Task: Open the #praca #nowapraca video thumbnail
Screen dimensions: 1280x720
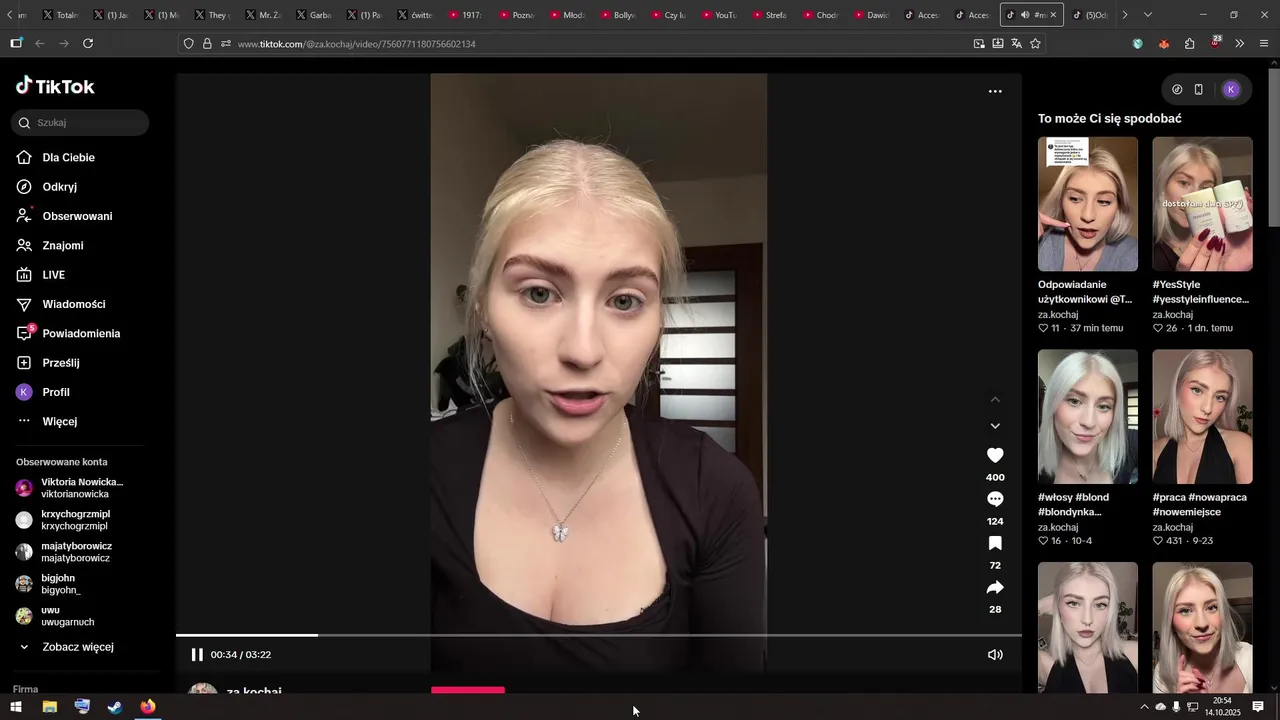Action: click(x=1202, y=416)
